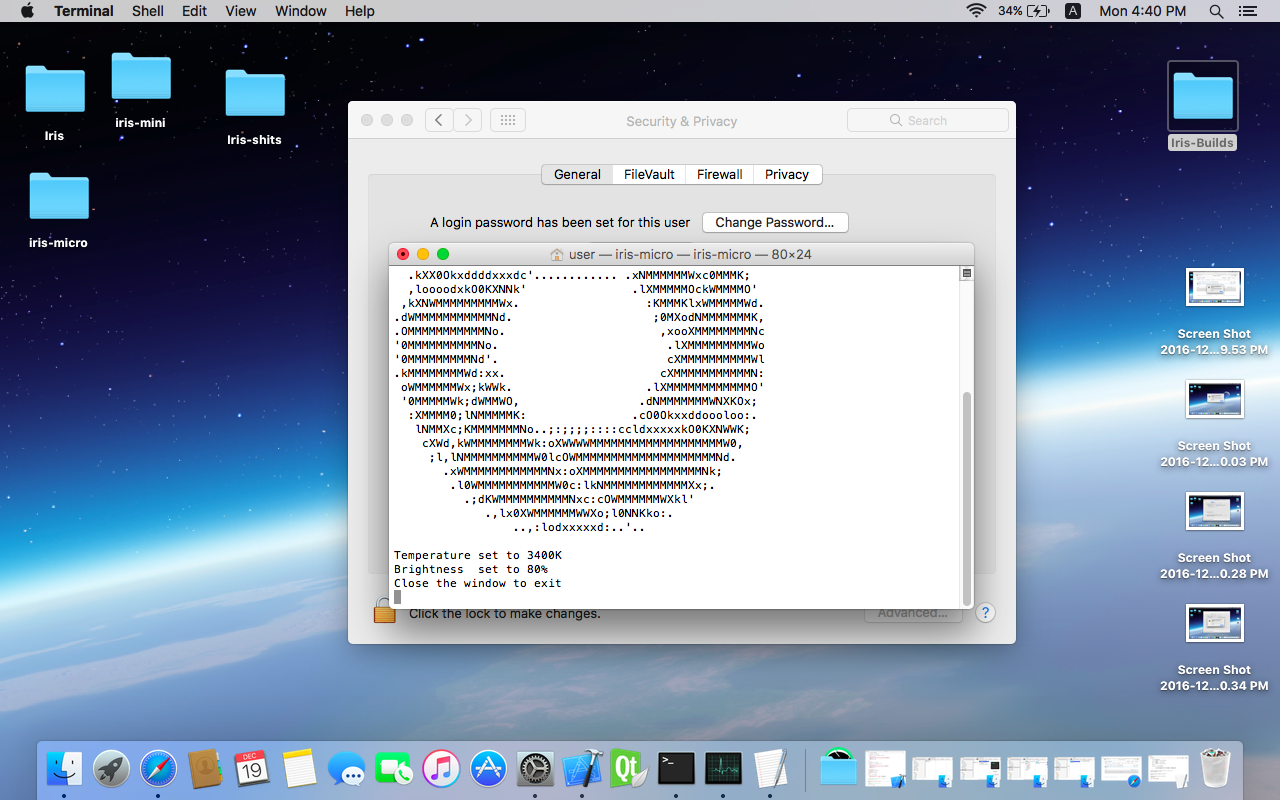
Task: Select screenshot file ending 0.03 PM
Action: (1214, 424)
